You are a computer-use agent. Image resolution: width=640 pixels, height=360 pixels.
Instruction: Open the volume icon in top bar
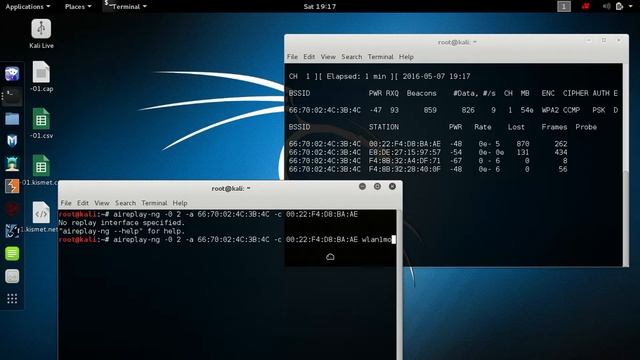click(x=607, y=6)
